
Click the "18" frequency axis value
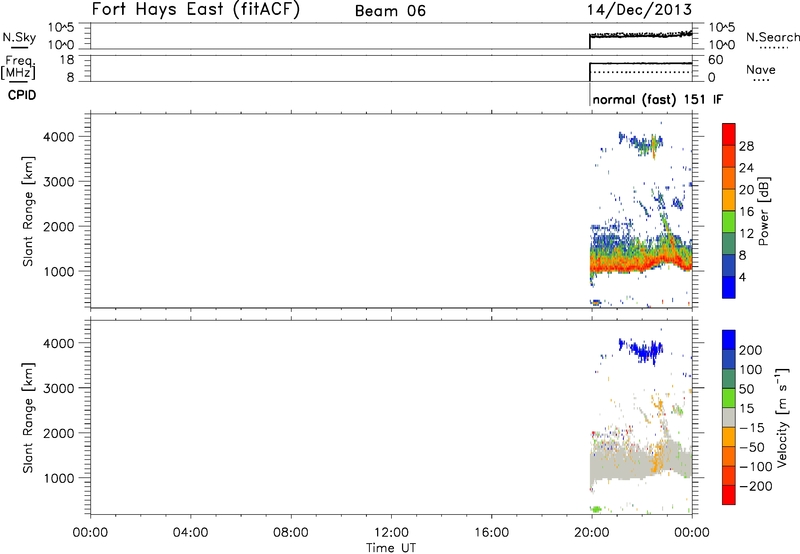click(x=66, y=60)
